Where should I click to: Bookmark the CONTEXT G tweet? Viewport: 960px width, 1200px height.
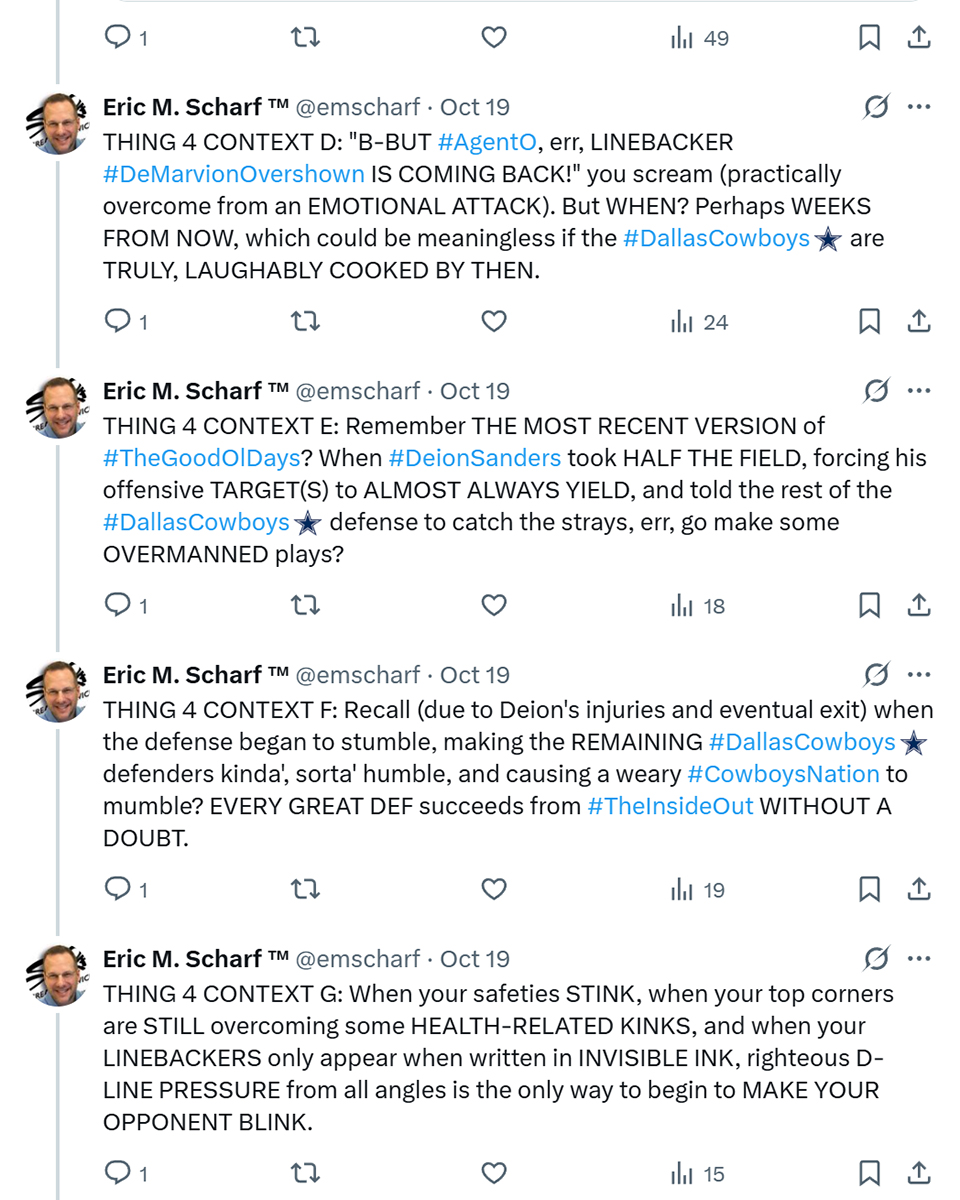click(x=870, y=1174)
